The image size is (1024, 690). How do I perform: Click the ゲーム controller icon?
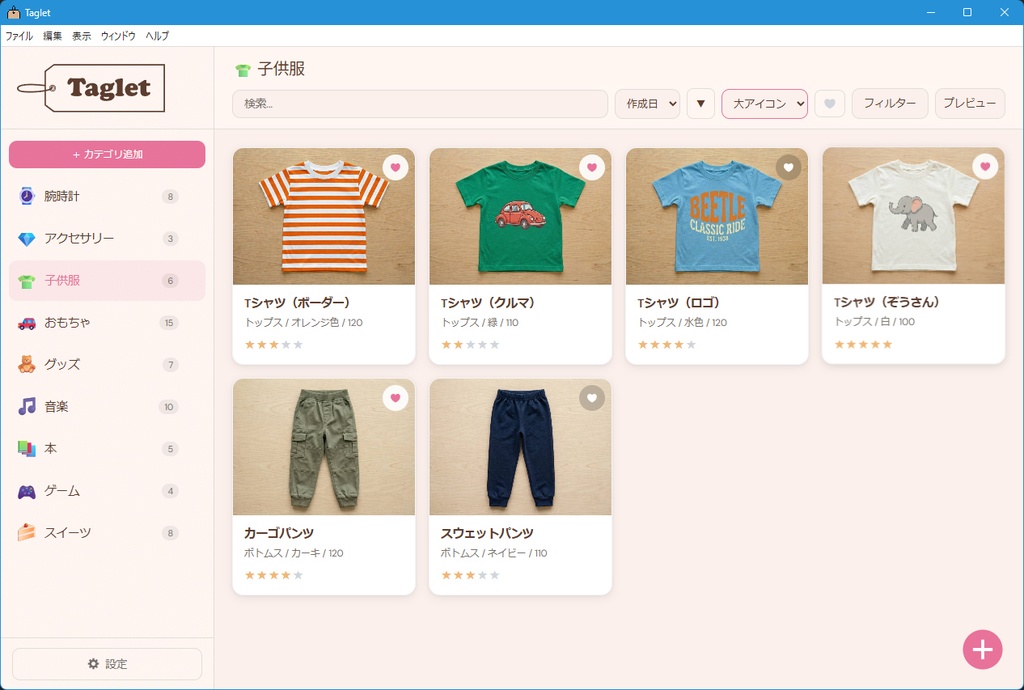click(25, 490)
